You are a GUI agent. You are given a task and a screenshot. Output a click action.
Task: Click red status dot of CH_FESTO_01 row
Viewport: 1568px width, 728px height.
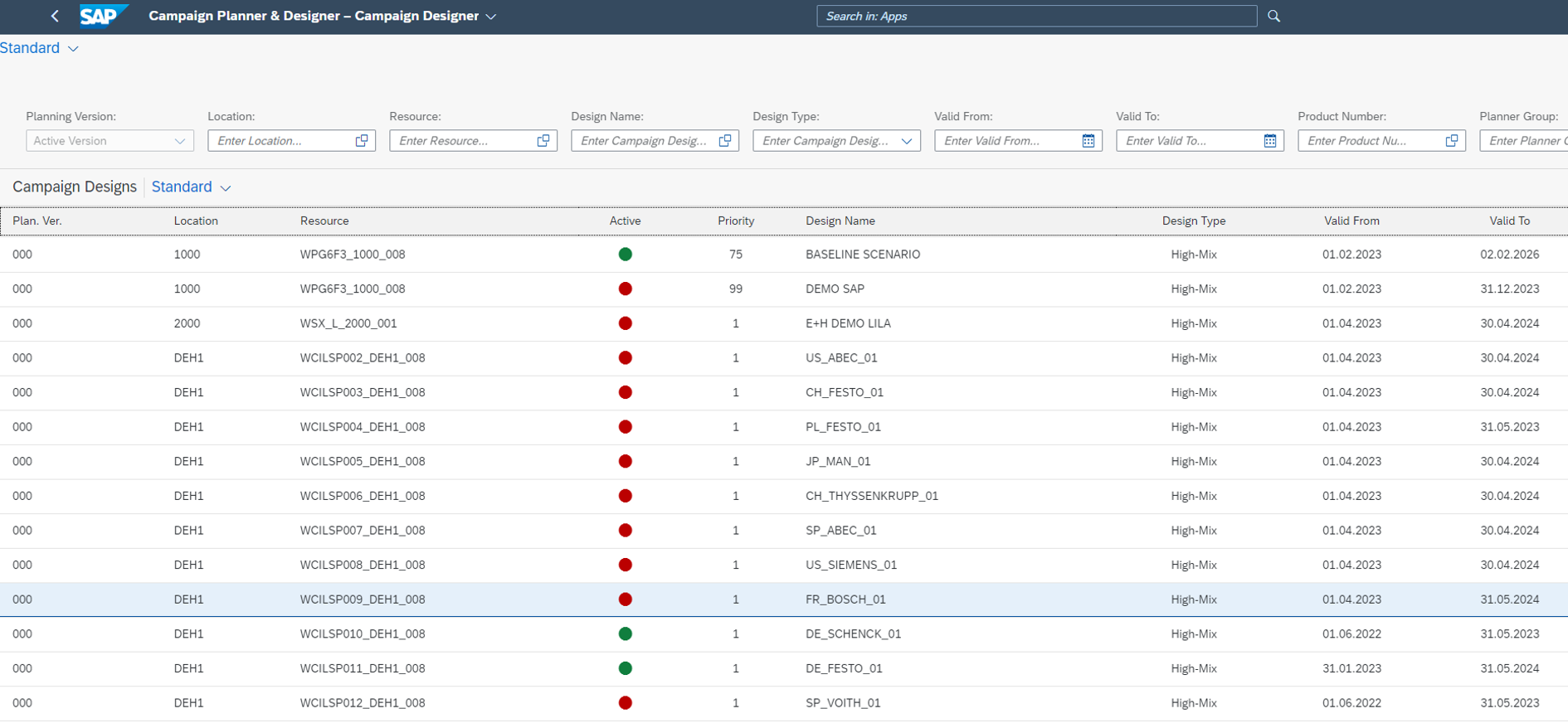tap(626, 392)
